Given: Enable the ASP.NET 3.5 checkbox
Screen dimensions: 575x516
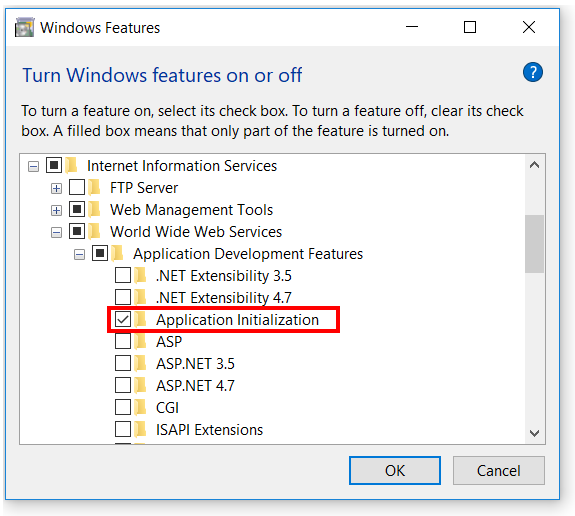Looking at the screenshot, I should click(123, 363).
